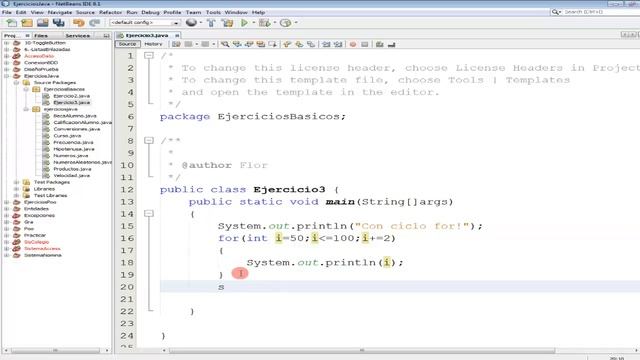Select Ejercicio2.java in project tree
The image size is (640, 360).
pyautogui.click(x=71, y=96)
